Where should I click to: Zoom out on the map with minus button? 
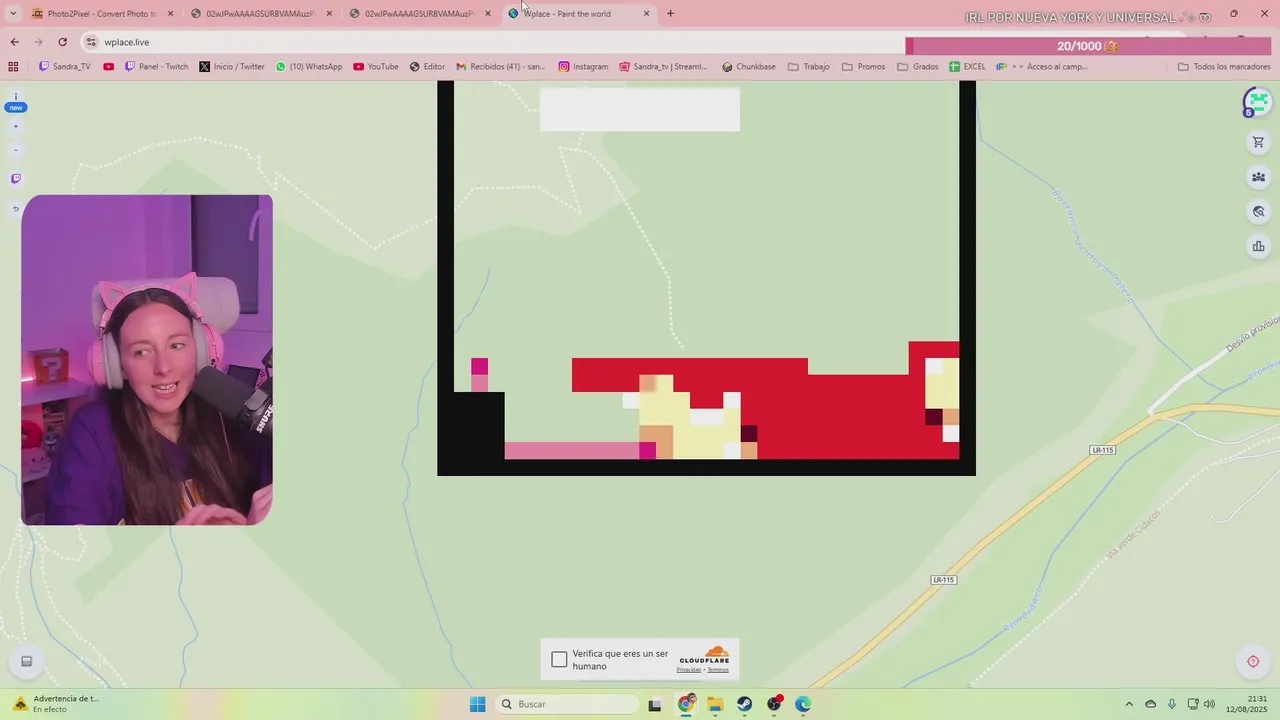click(x=15, y=151)
